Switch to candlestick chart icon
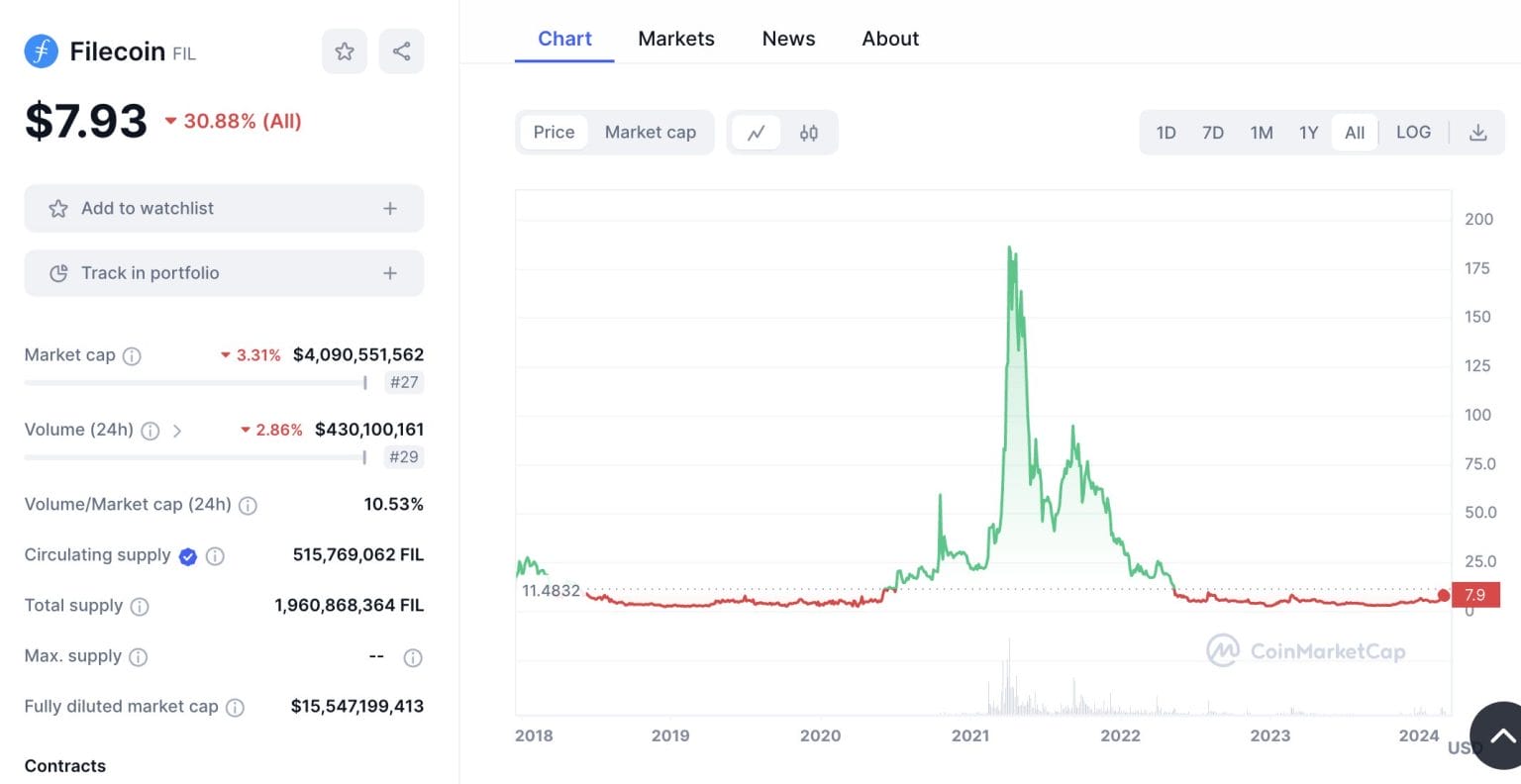This screenshot has width=1521, height=784. (x=809, y=132)
